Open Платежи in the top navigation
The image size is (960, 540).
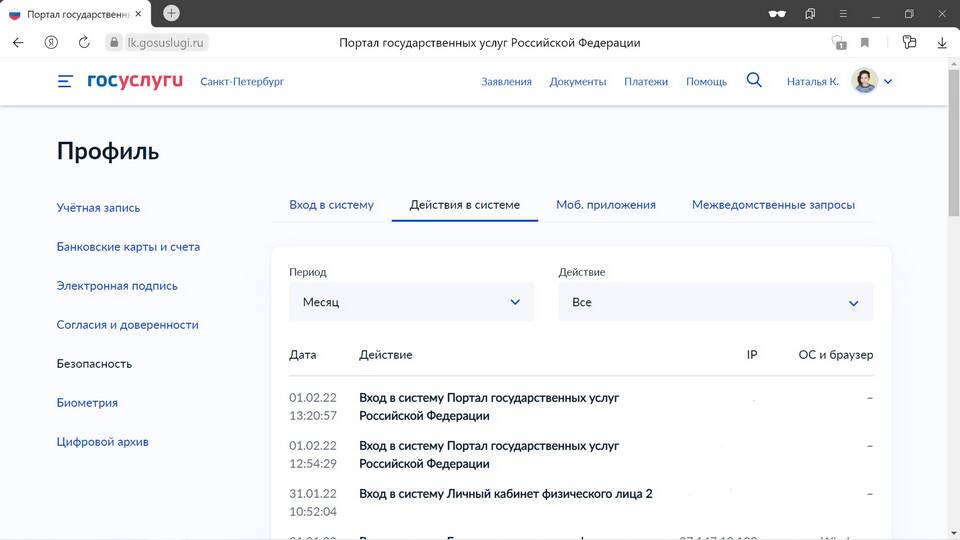646,81
